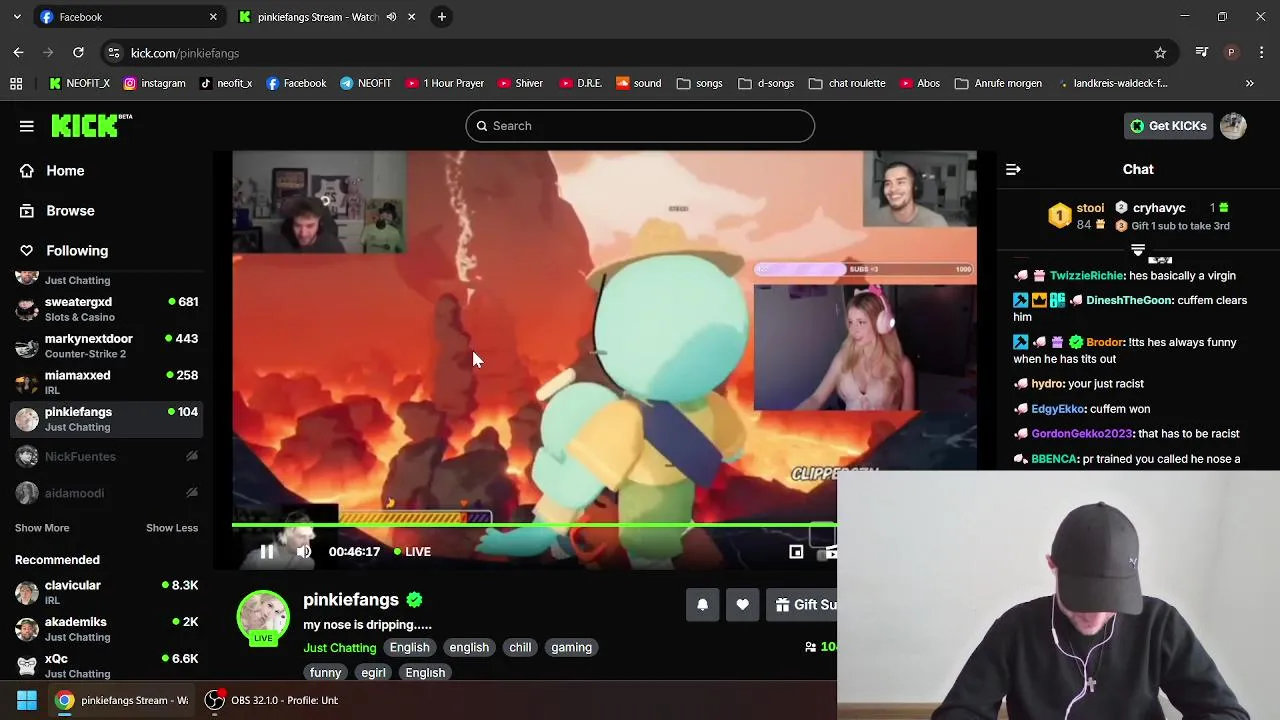Open xQc recommended channel
The height and width of the screenshot is (720, 1280).
[x=107, y=666]
